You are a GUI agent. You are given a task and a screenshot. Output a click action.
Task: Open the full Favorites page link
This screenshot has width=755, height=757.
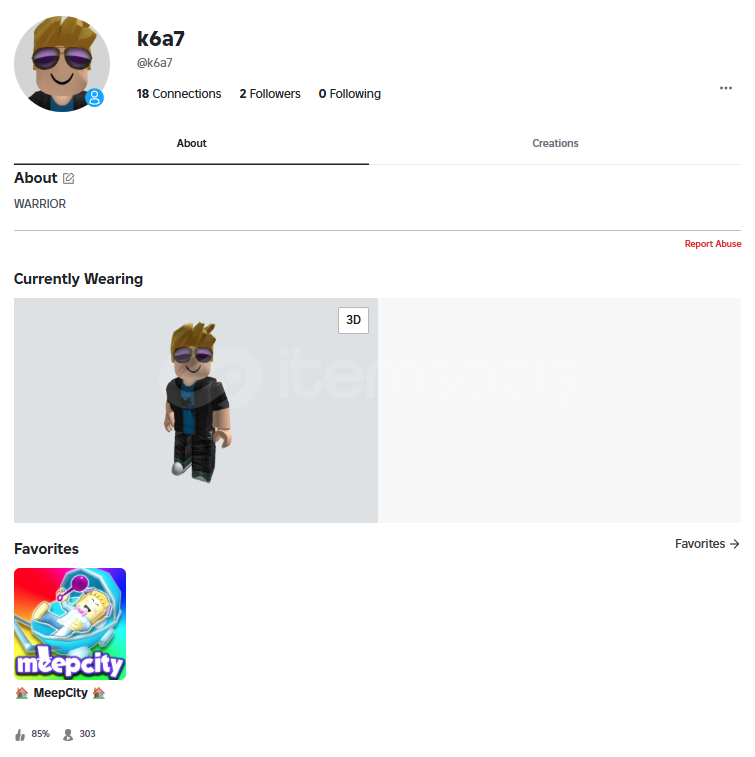pos(707,544)
